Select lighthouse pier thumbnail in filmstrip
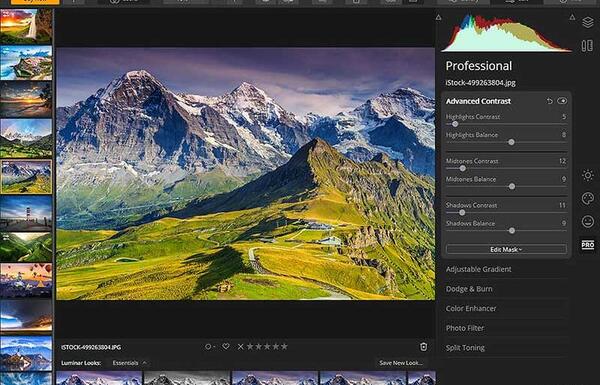 tap(26, 213)
